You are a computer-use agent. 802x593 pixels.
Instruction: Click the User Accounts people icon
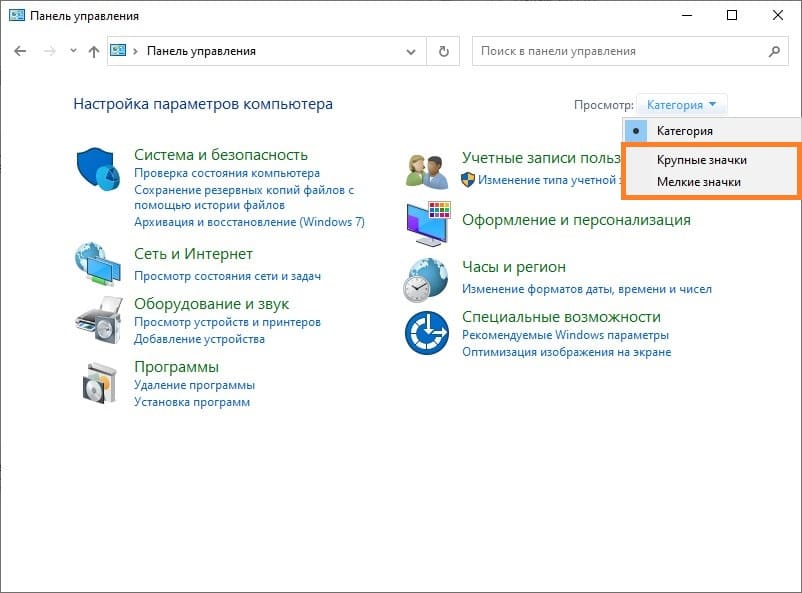427,171
